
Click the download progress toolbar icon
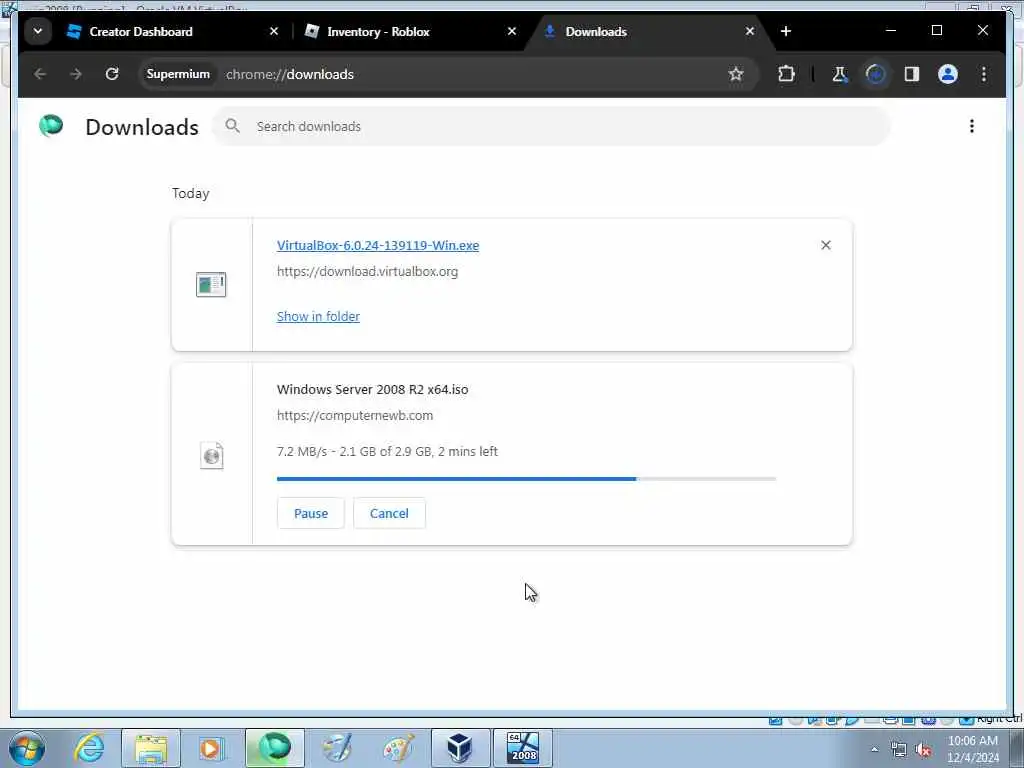876,74
